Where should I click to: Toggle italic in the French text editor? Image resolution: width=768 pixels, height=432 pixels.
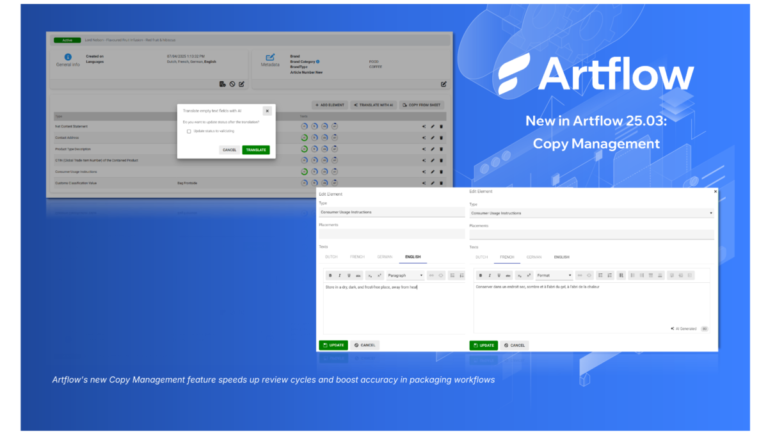490,276
